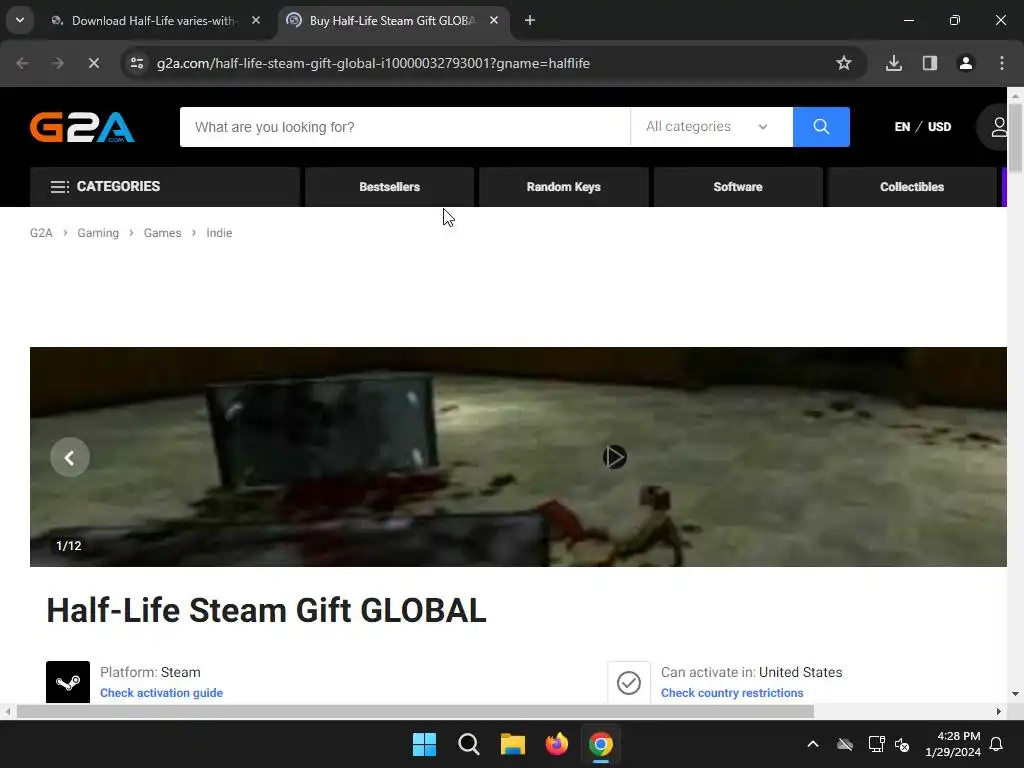Click Indie breadcrumb link
1024x768 pixels.
click(x=219, y=233)
